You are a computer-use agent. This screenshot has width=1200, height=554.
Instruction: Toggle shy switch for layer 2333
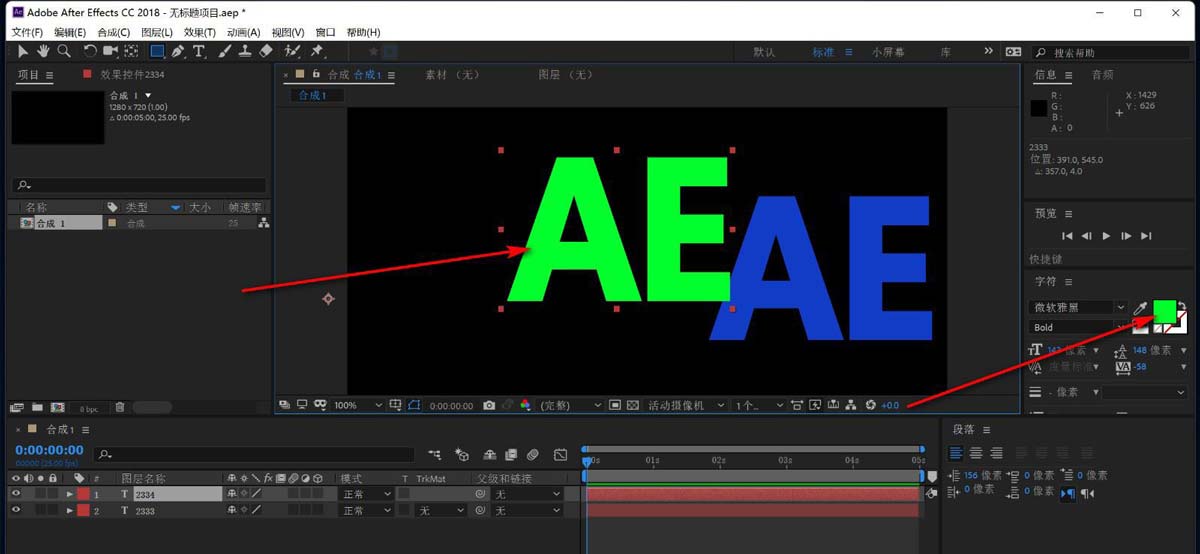pyautogui.click(x=233, y=510)
